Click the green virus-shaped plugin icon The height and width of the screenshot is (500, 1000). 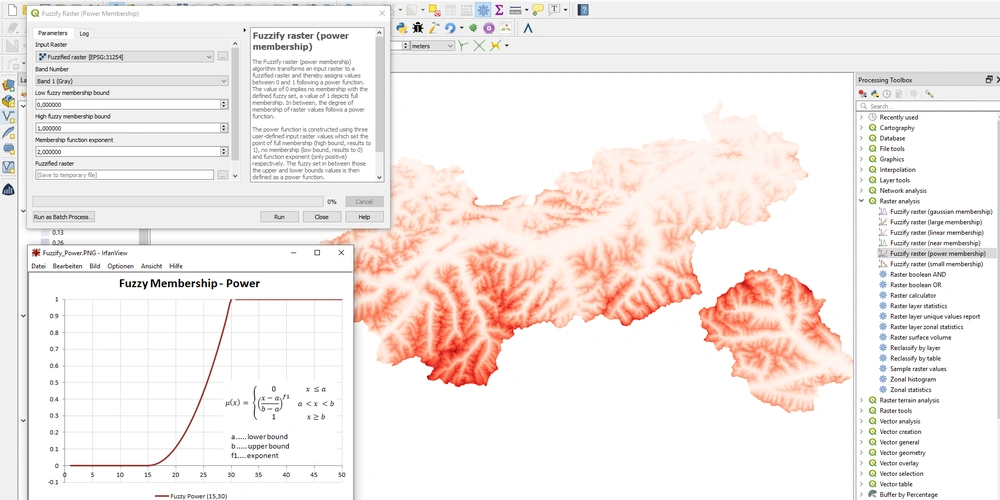(473, 27)
